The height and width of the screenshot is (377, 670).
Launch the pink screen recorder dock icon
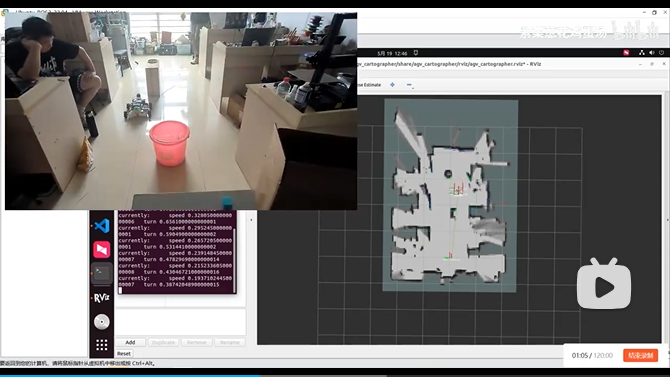102,250
